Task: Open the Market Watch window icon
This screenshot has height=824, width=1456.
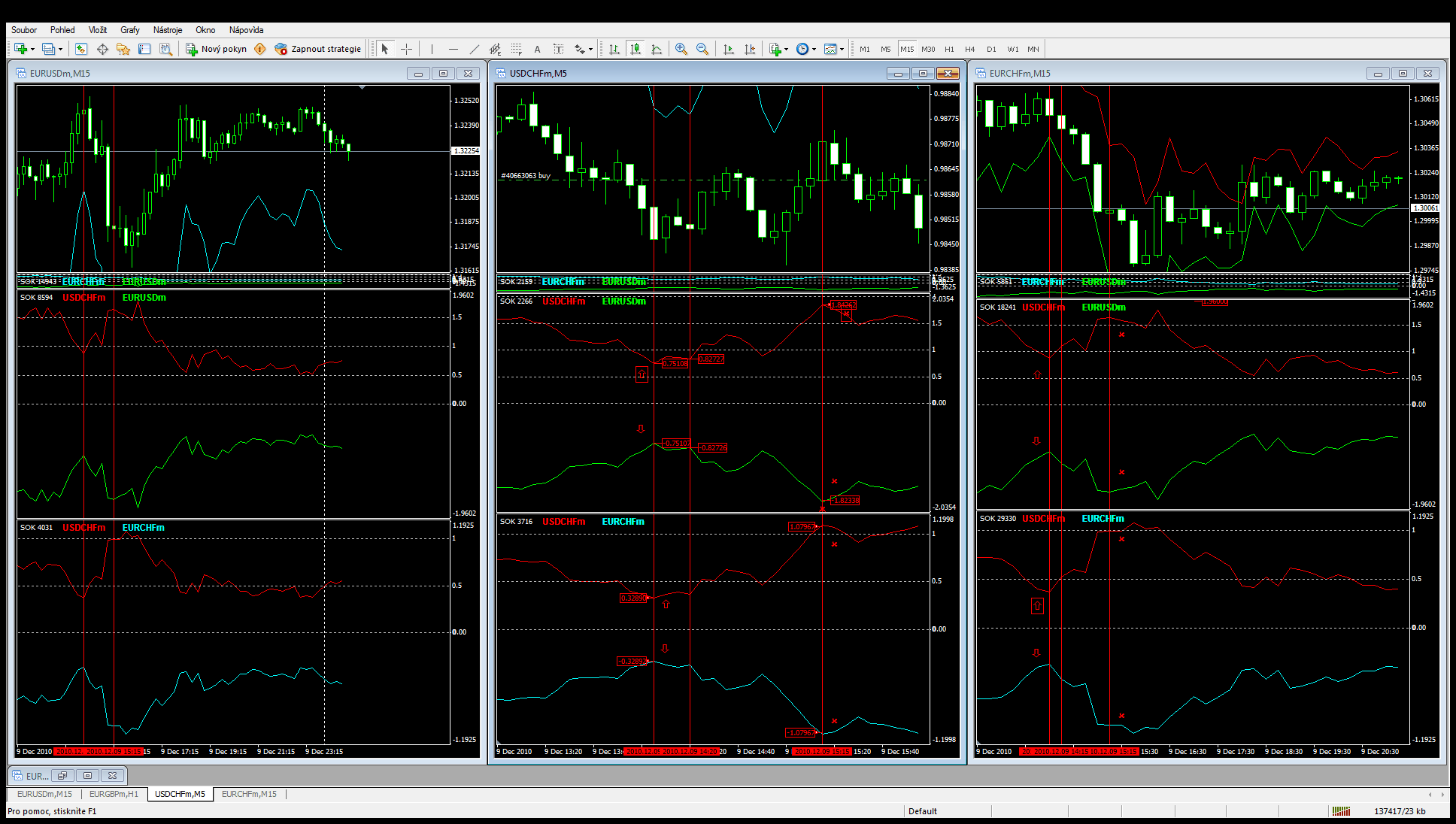Action: [81, 49]
